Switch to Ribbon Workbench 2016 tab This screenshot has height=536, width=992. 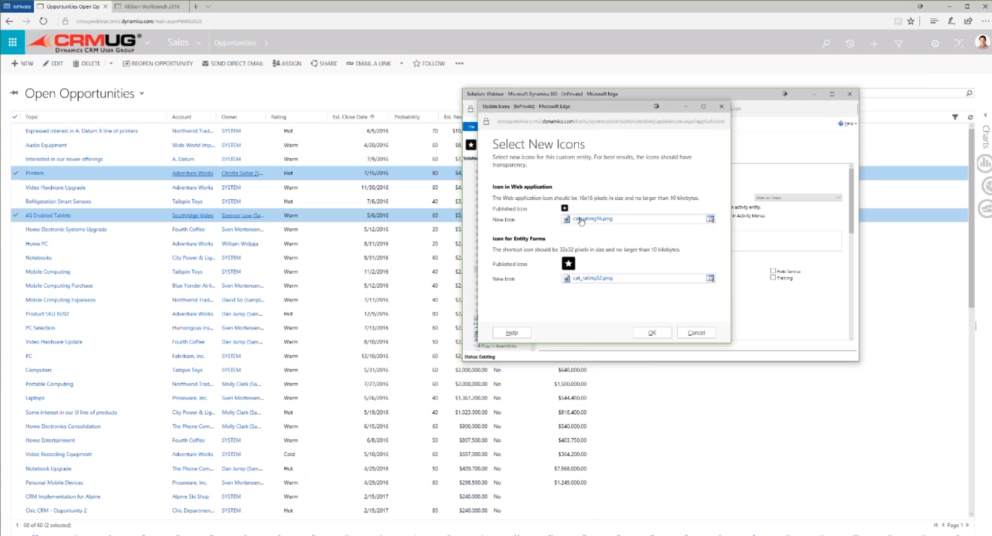point(151,6)
